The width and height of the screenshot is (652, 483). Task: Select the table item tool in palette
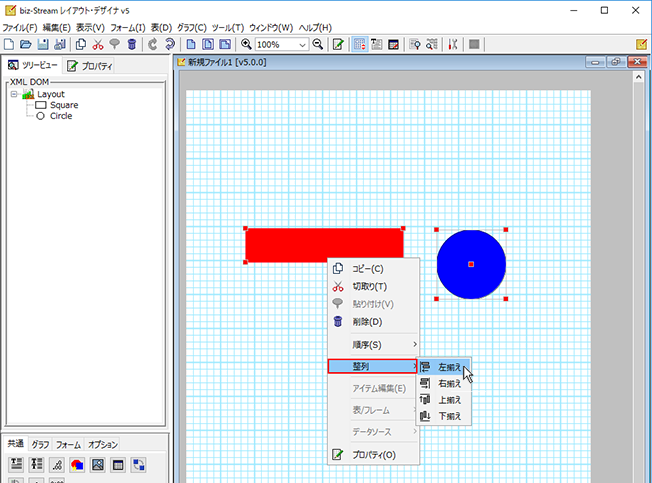(x=117, y=465)
